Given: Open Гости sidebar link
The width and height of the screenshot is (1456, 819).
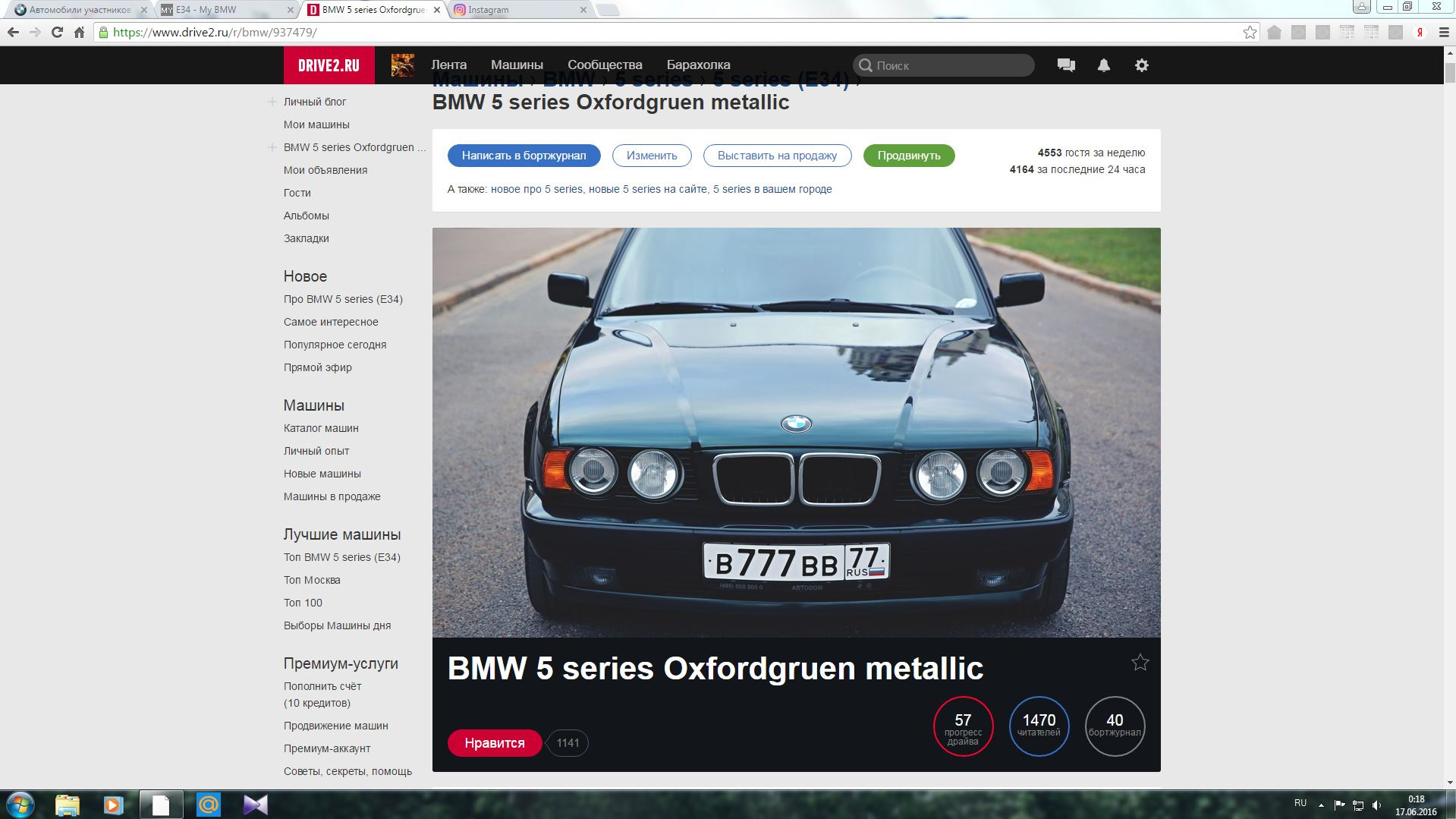Looking at the screenshot, I should [297, 193].
